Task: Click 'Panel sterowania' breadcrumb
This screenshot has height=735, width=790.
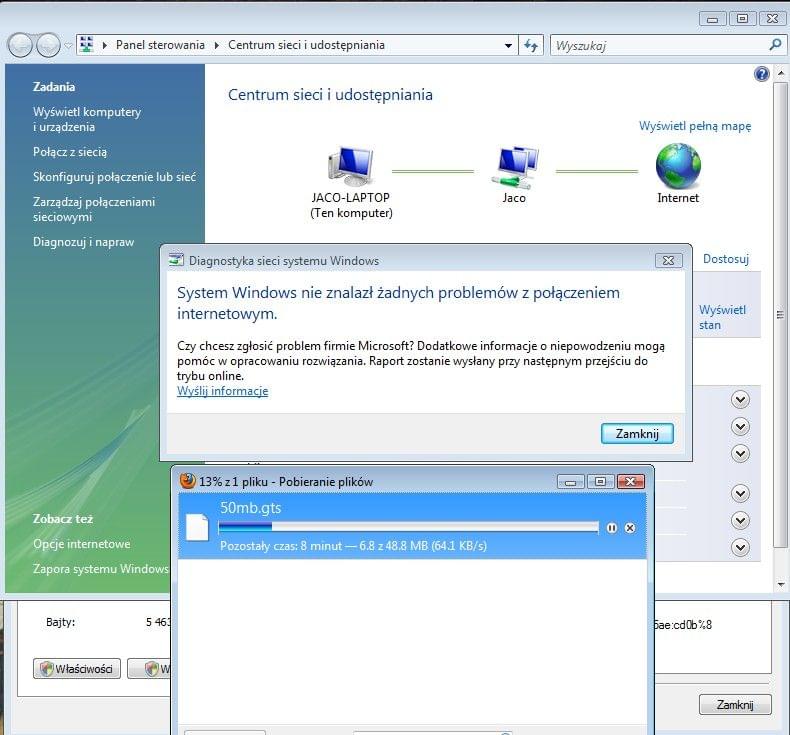Action: coord(160,45)
